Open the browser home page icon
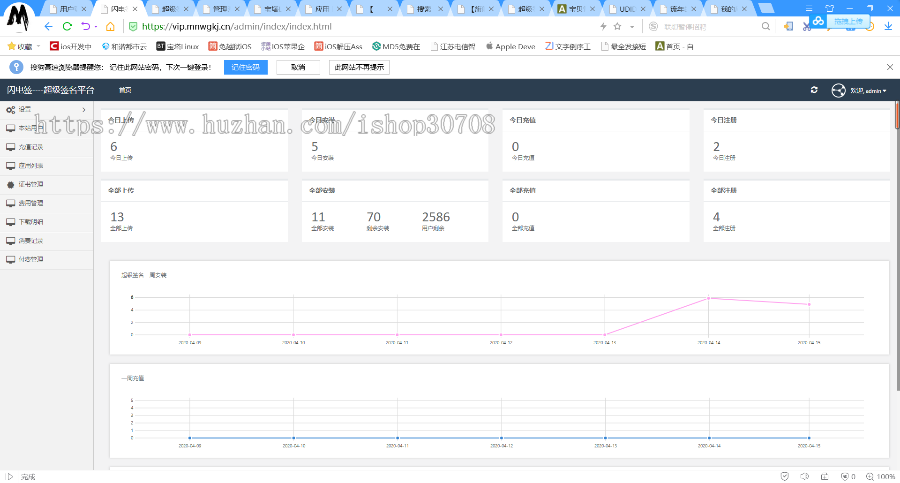900x483 pixels. (110, 26)
